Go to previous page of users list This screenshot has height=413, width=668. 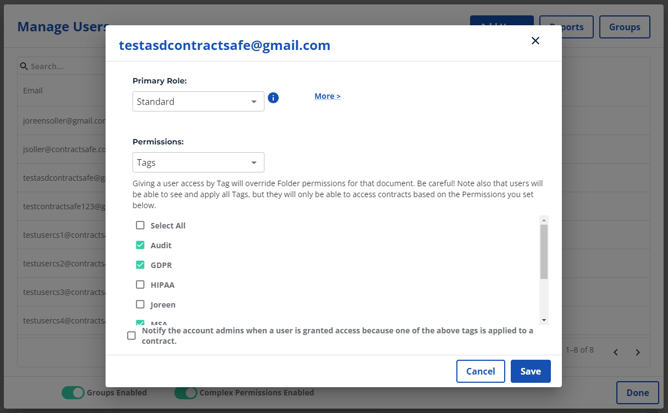coord(616,352)
